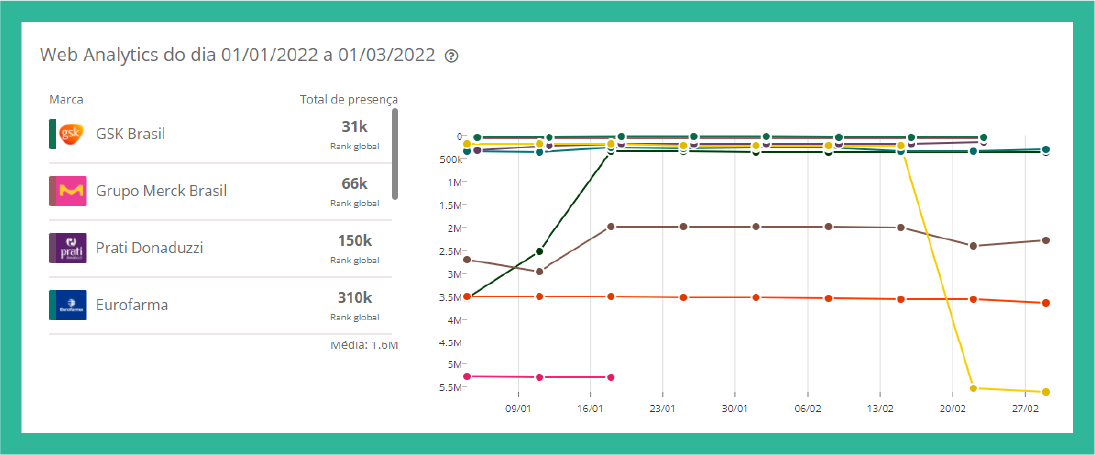Click the 31k rank value for GSK
The width and height of the screenshot is (1095, 455).
coord(354,127)
